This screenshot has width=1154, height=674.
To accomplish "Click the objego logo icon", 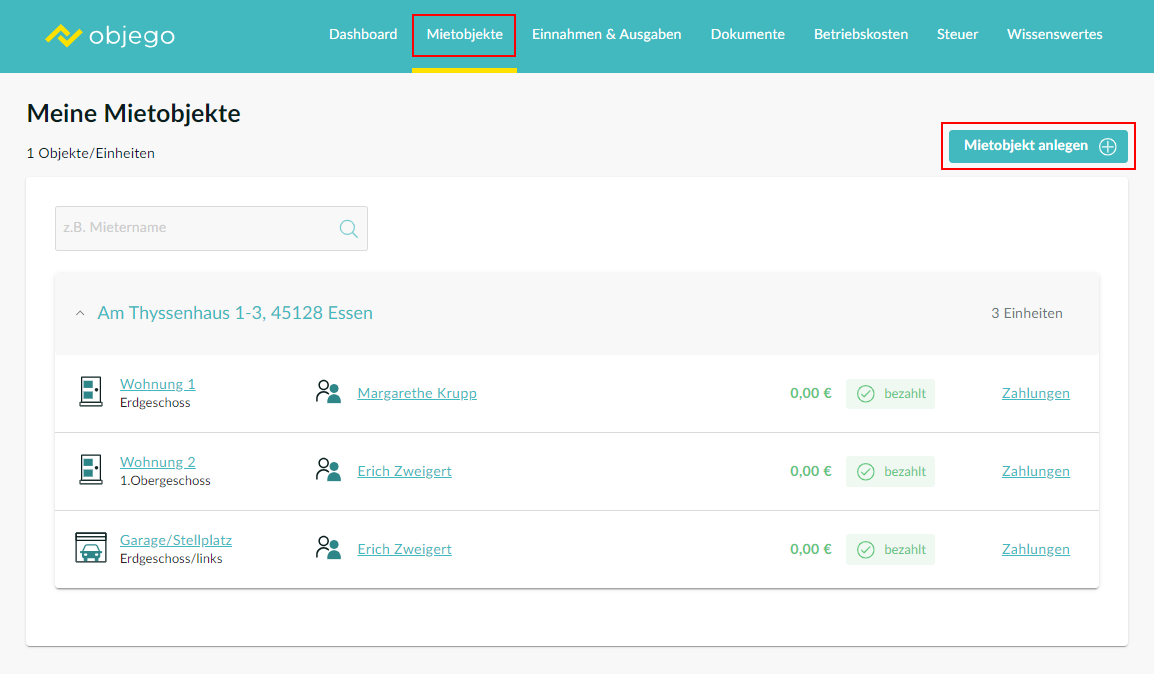I will coord(63,36).
